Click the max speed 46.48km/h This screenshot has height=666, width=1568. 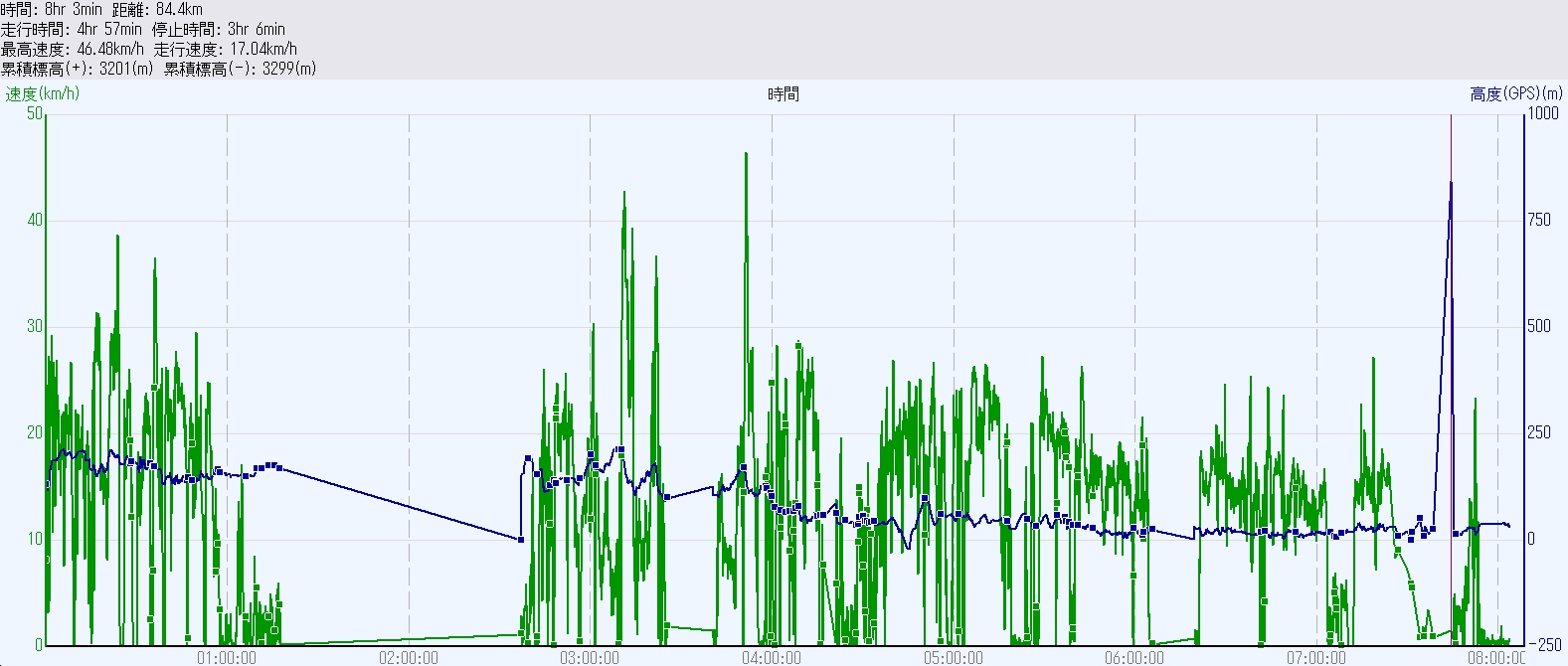[109, 49]
